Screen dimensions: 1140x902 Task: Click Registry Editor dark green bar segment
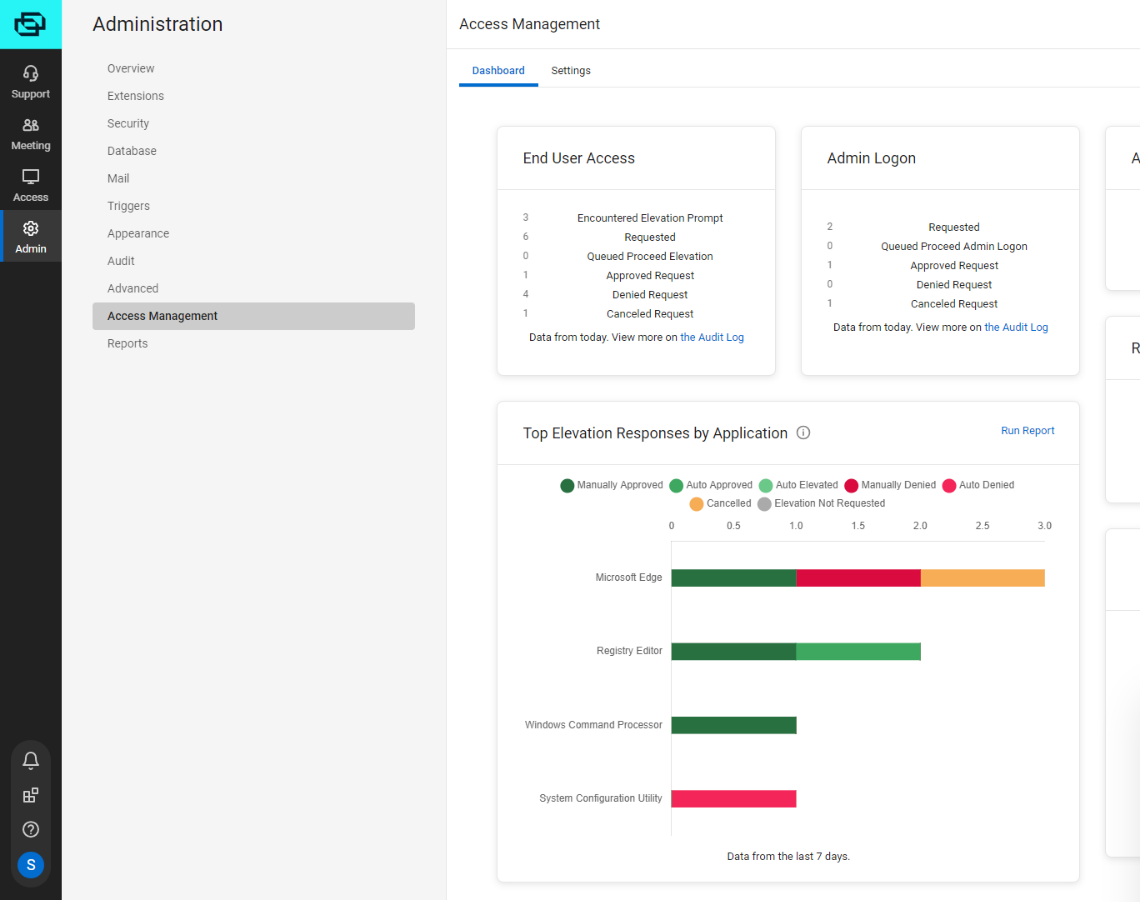pyautogui.click(x=734, y=652)
